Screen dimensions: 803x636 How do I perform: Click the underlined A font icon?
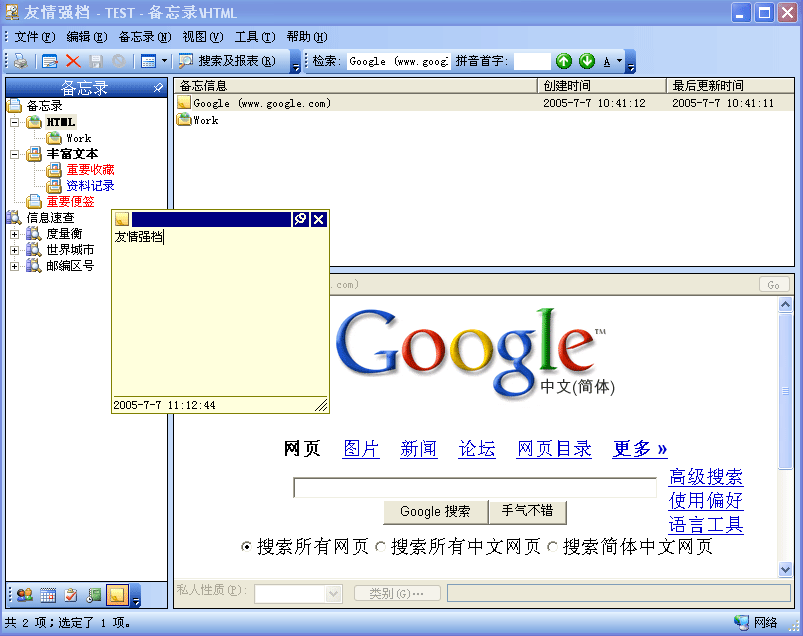pos(607,61)
